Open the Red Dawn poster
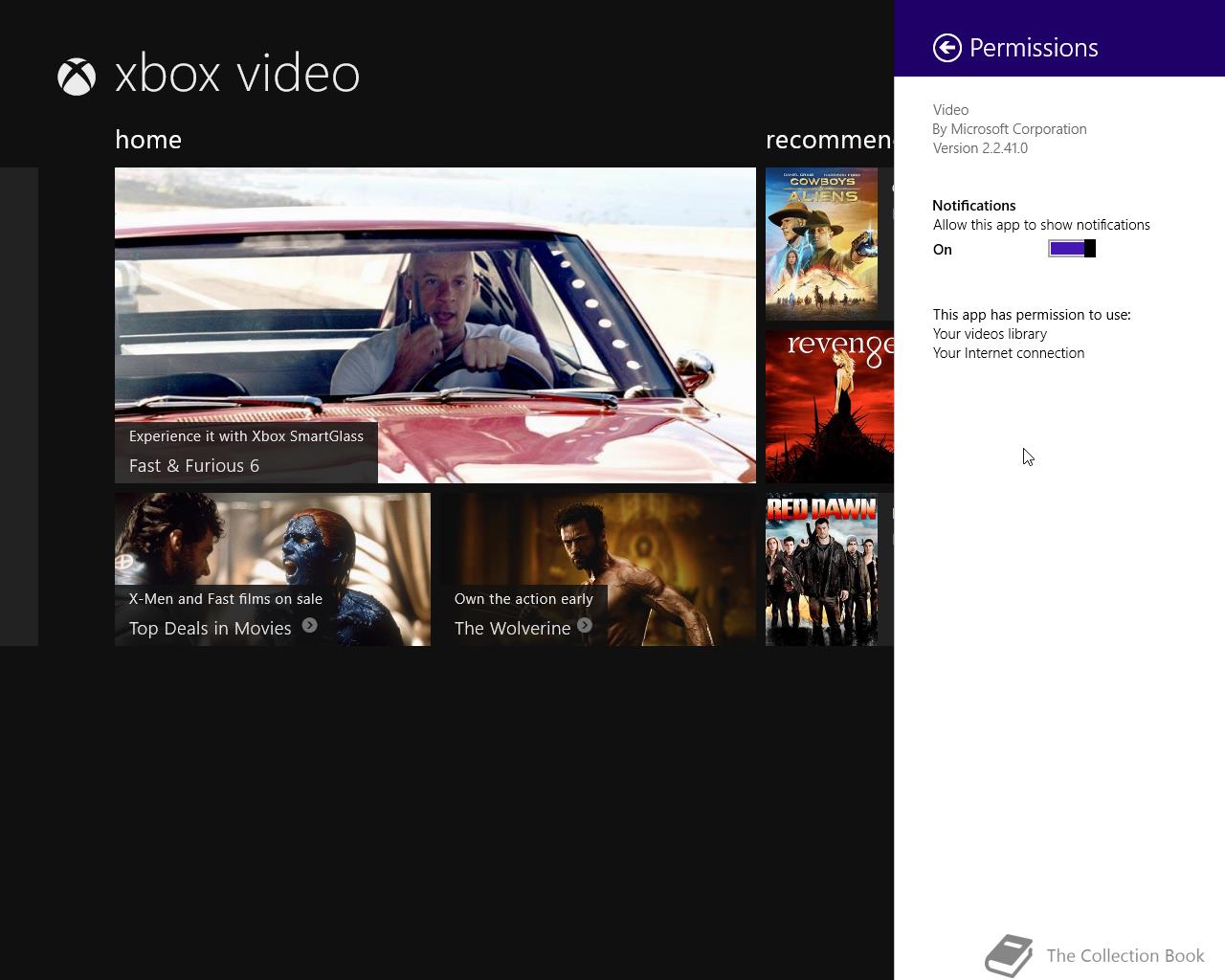This screenshot has width=1225, height=980. pos(822,569)
